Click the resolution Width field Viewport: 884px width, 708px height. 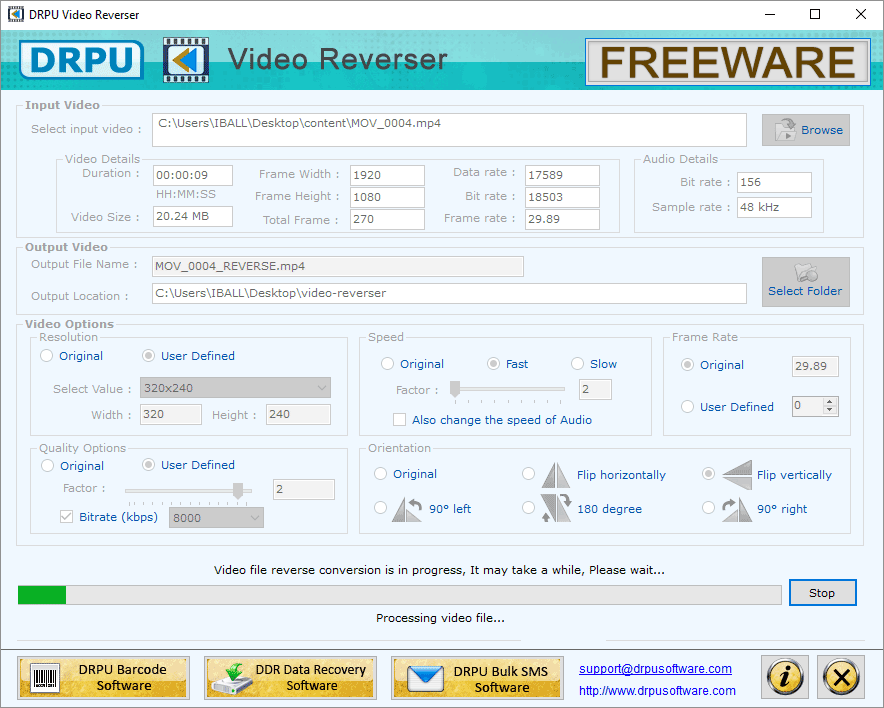click(x=170, y=414)
